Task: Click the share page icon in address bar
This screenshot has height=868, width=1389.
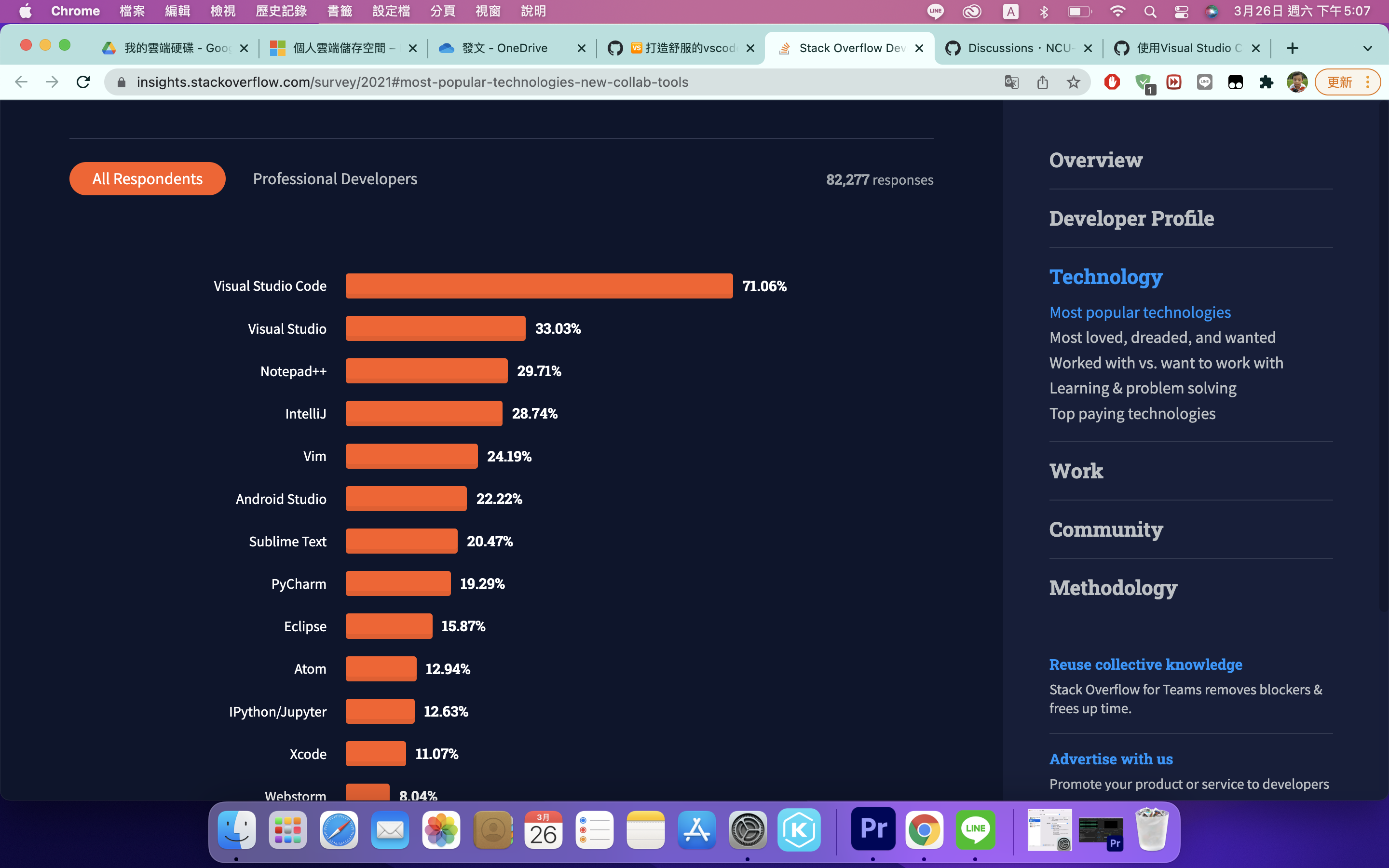Action: (1043, 82)
